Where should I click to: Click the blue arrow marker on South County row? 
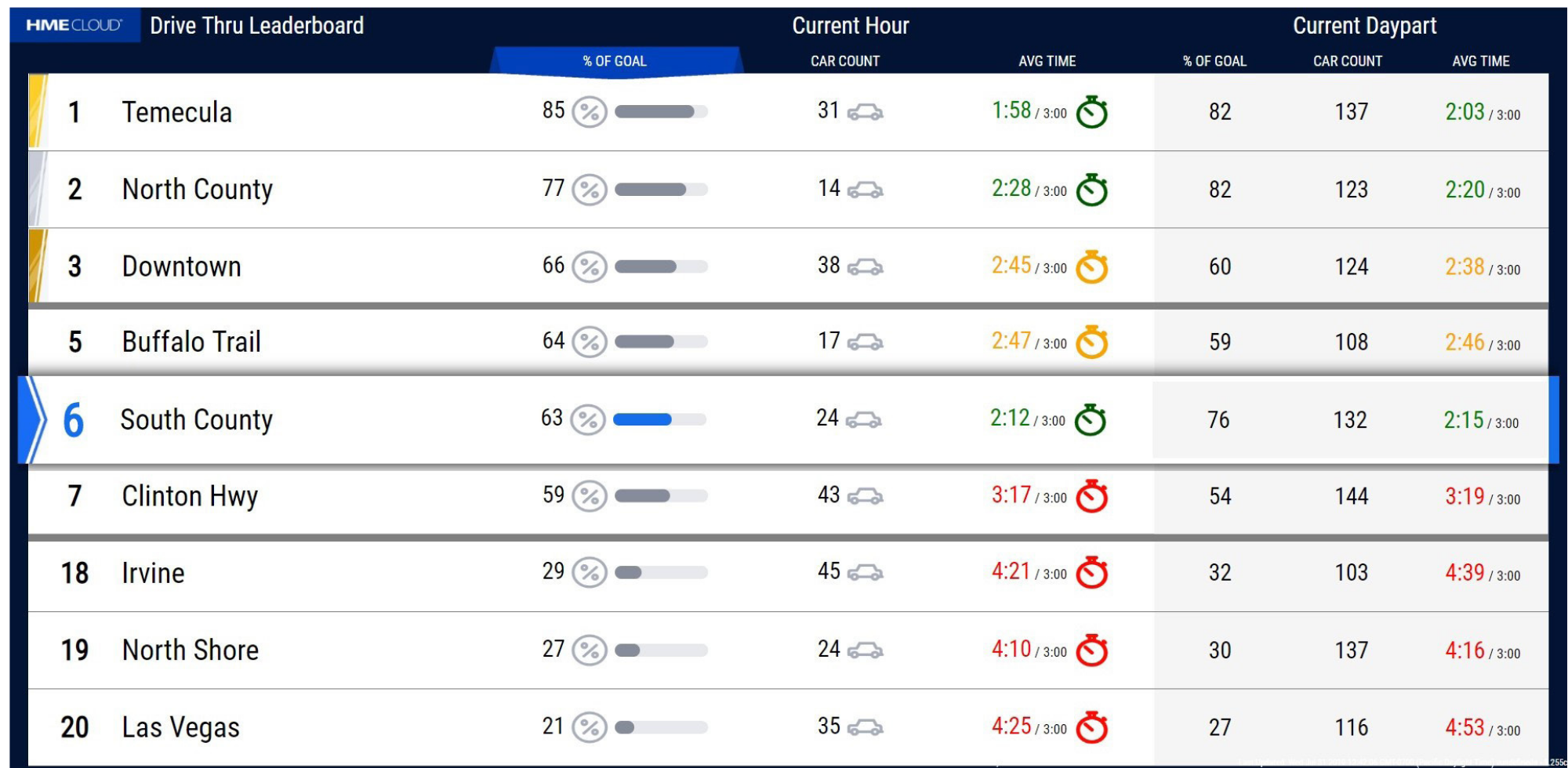click(32, 419)
